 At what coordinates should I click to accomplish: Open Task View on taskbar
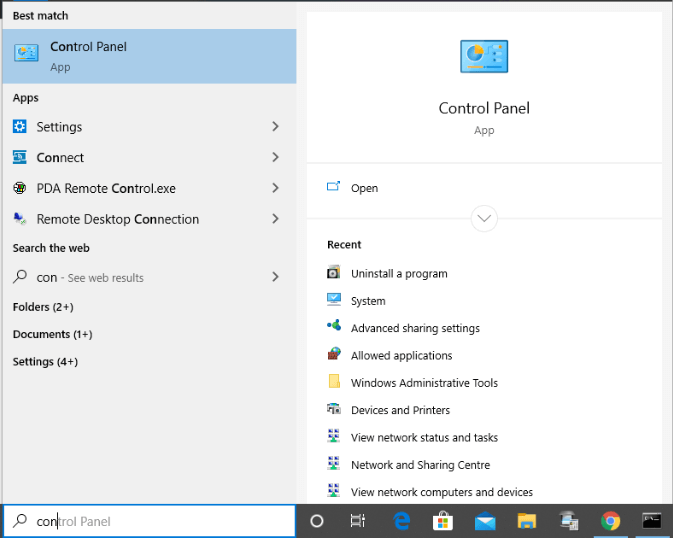click(x=358, y=521)
